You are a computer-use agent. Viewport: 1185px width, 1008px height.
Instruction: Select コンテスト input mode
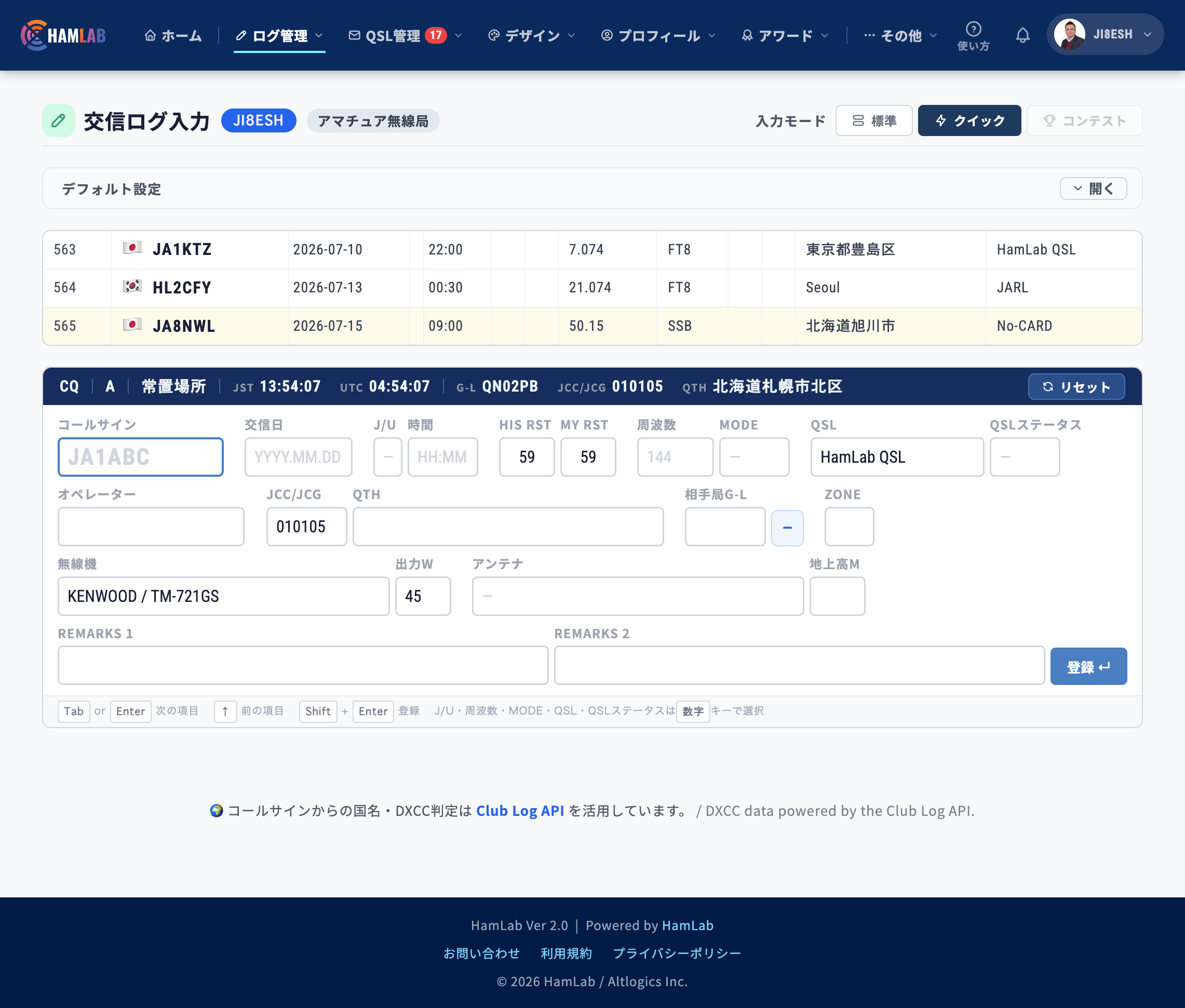pos(1084,120)
